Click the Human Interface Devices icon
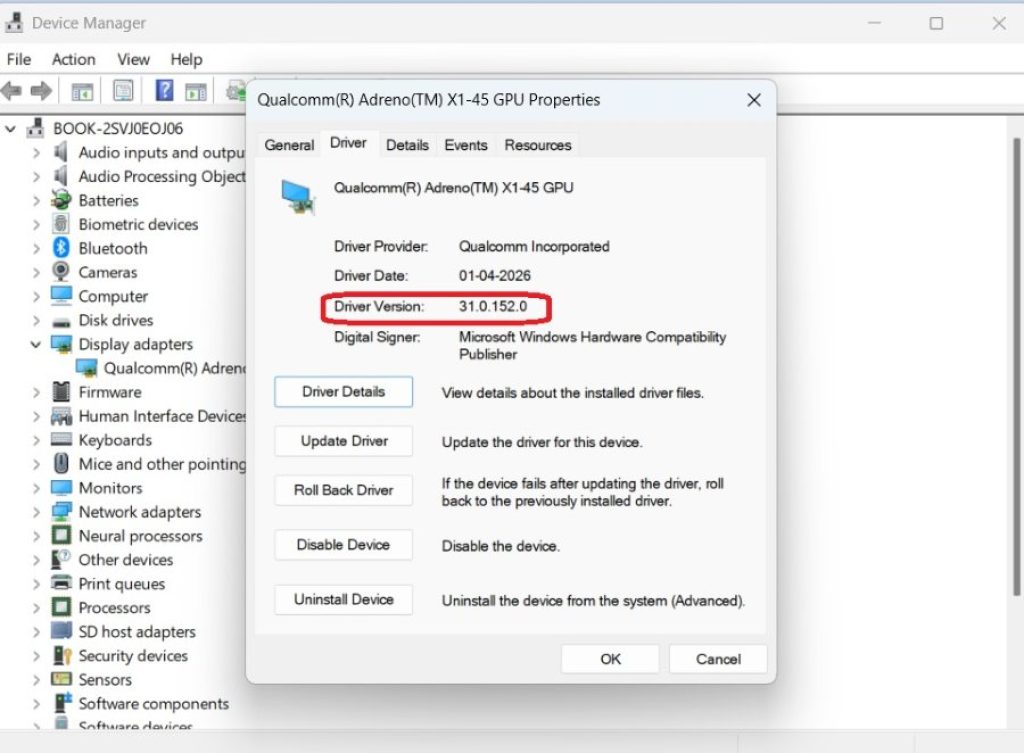 point(61,416)
